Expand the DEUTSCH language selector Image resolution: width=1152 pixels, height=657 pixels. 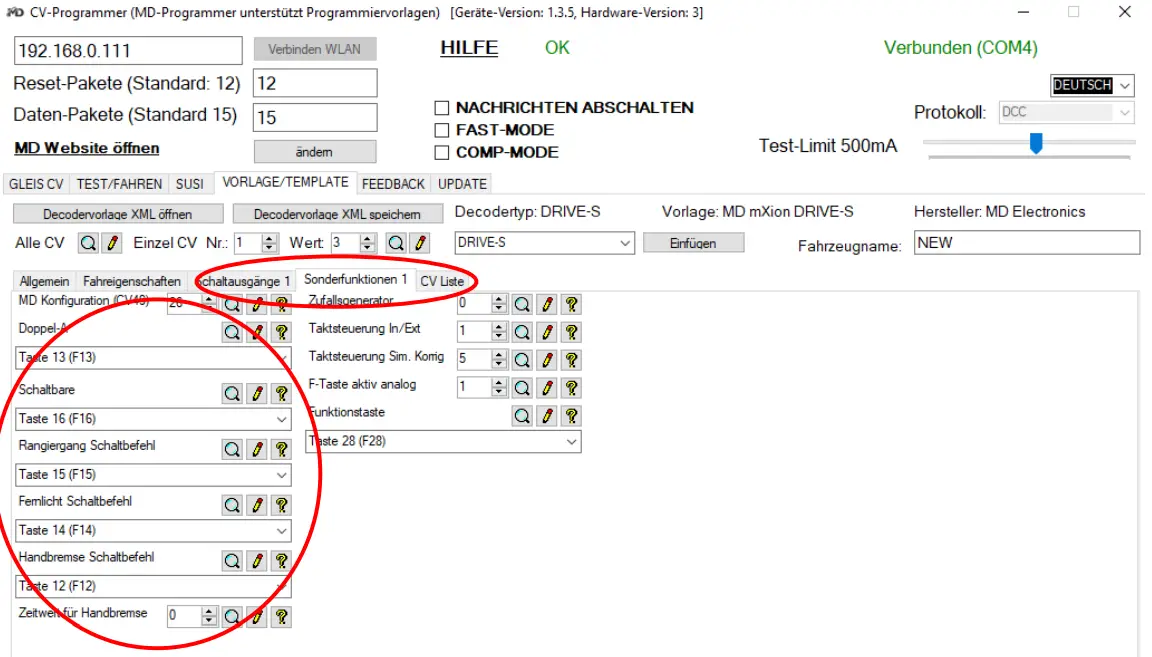[x=1125, y=85]
